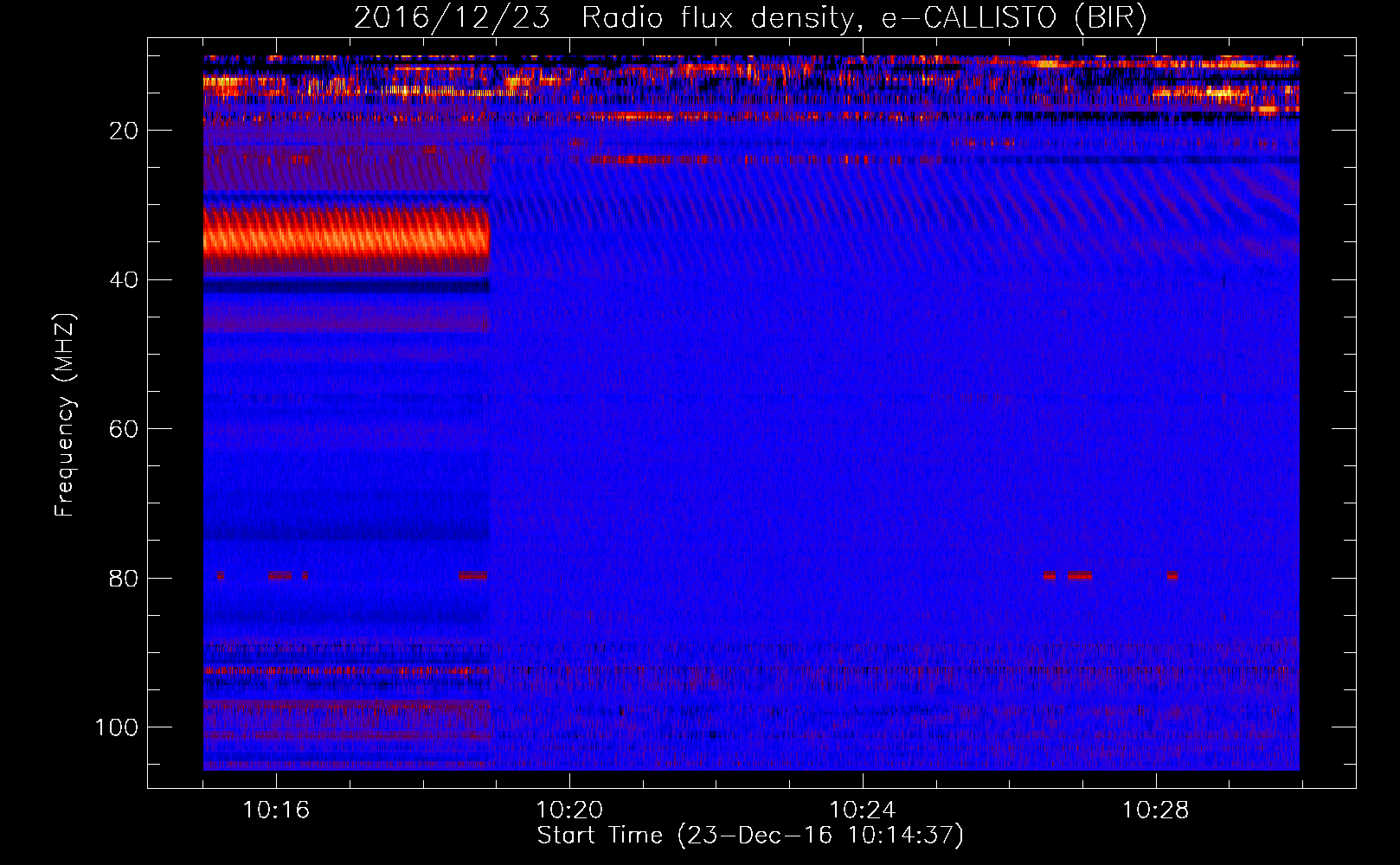Click the 20 MHz frequency tick label
Screen dimensions: 1400x865
124,131
